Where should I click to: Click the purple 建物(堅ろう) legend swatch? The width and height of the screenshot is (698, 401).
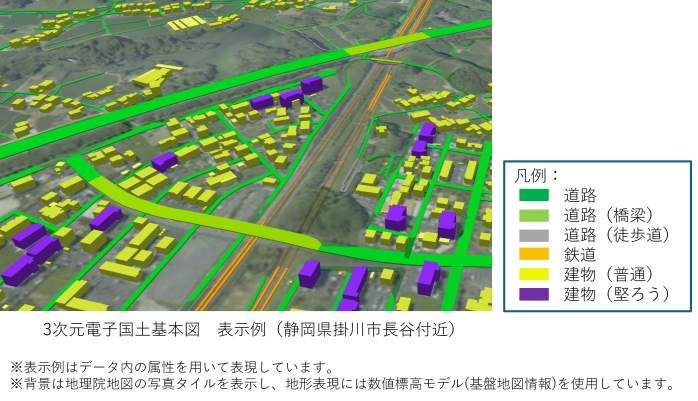(x=534, y=294)
